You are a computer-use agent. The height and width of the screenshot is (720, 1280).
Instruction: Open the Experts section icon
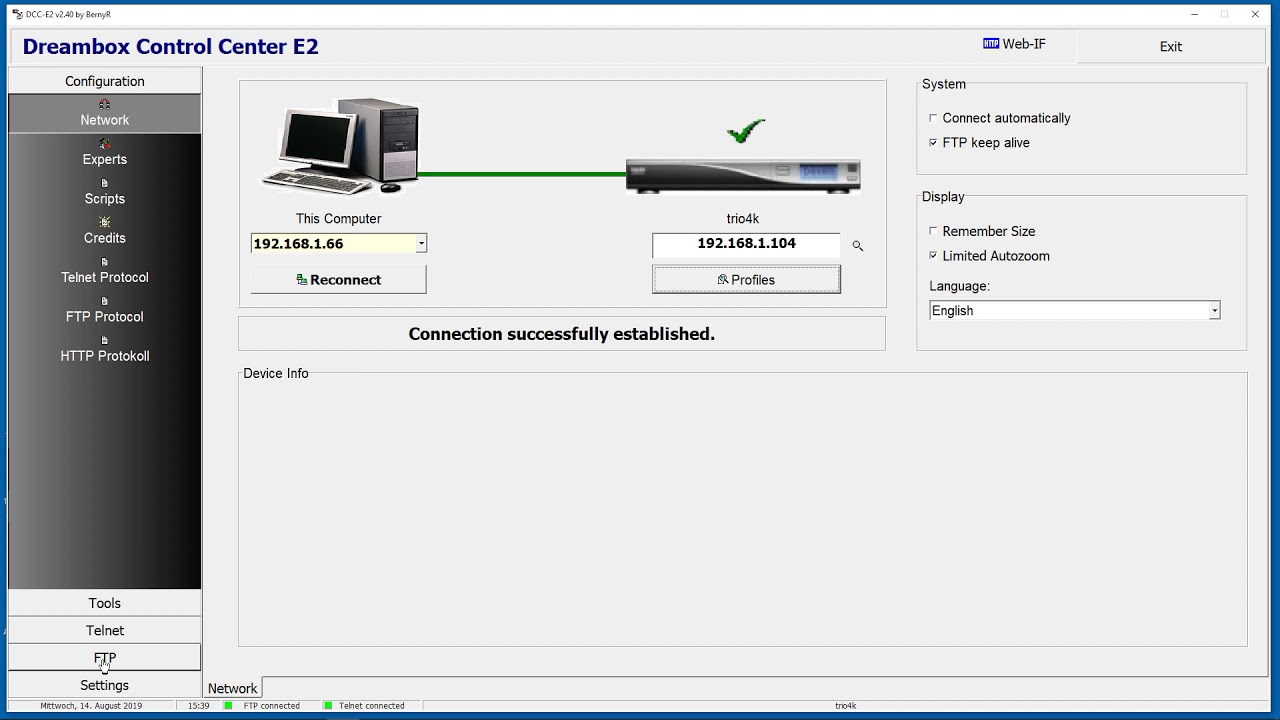point(104,144)
